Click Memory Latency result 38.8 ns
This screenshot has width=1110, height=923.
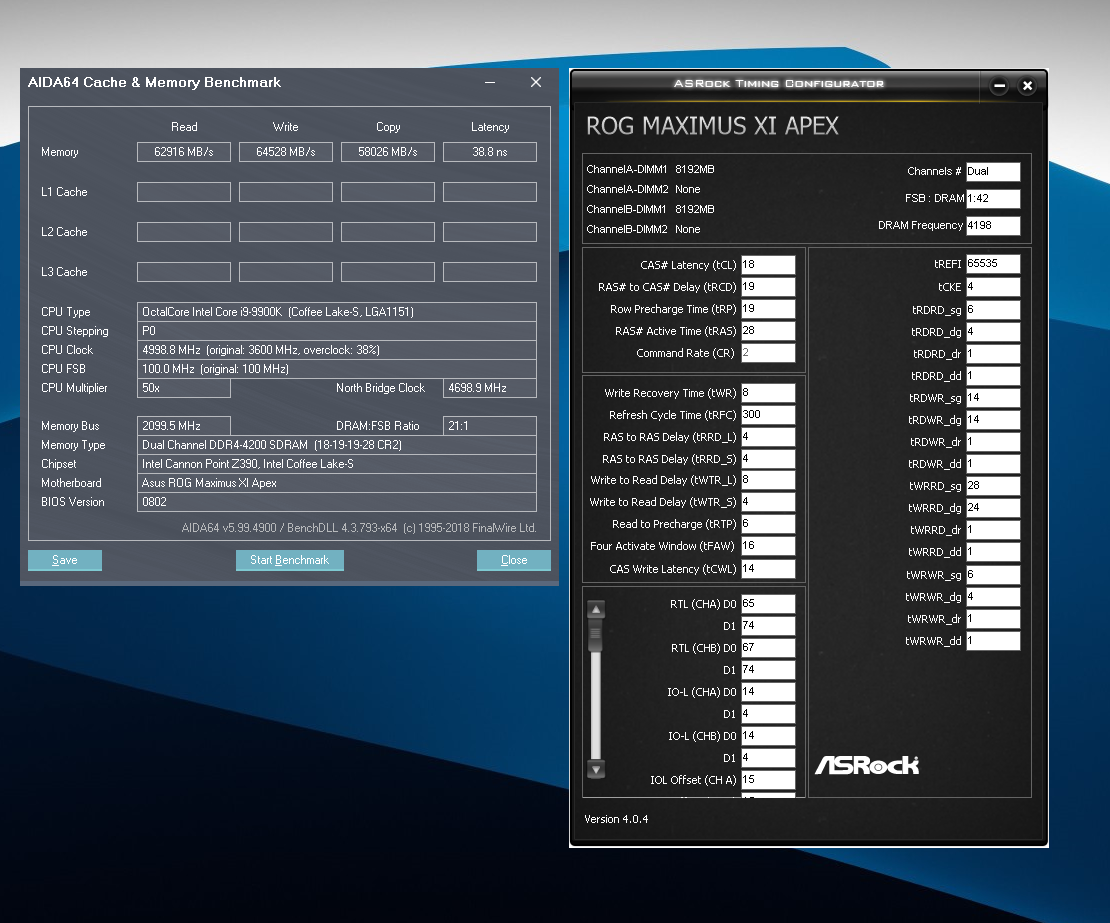(490, 152)
